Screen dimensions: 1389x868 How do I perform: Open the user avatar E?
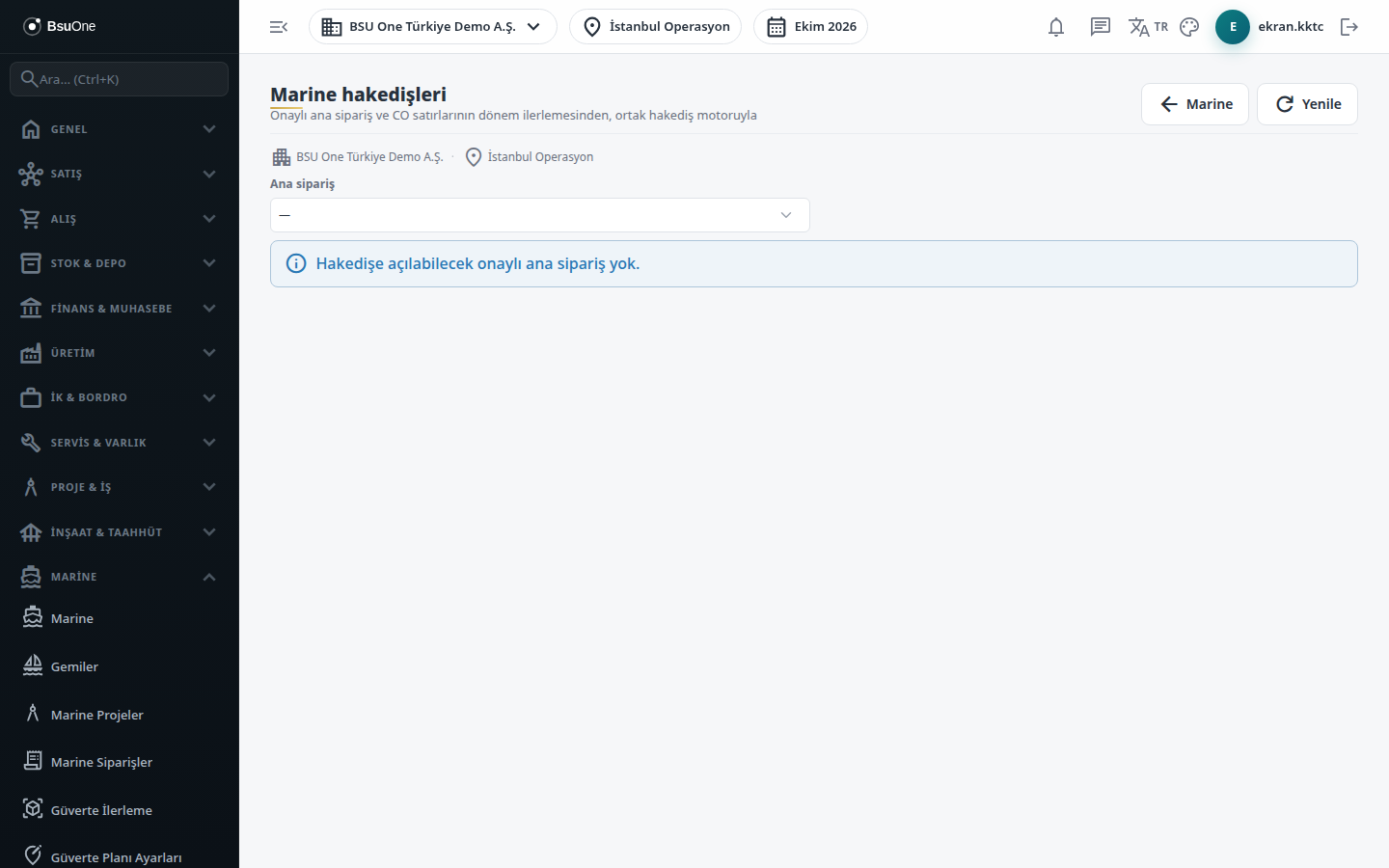click(x=1233, y=27)
